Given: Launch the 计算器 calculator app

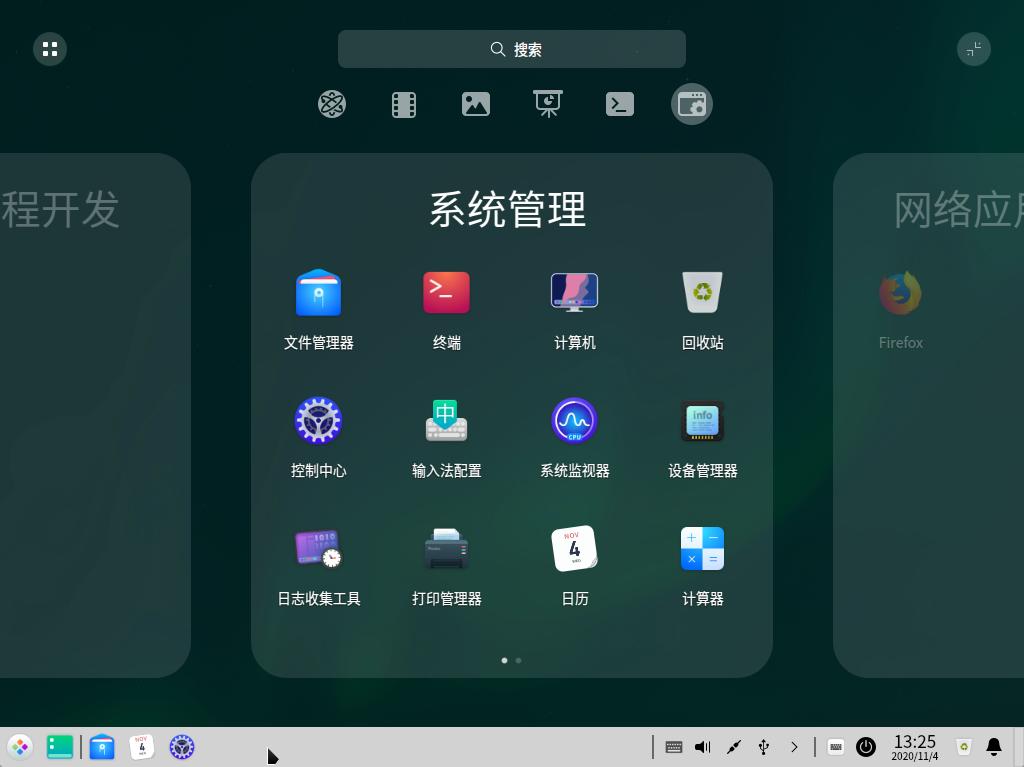Looking at the screenshot, I should tap(702, 550).
